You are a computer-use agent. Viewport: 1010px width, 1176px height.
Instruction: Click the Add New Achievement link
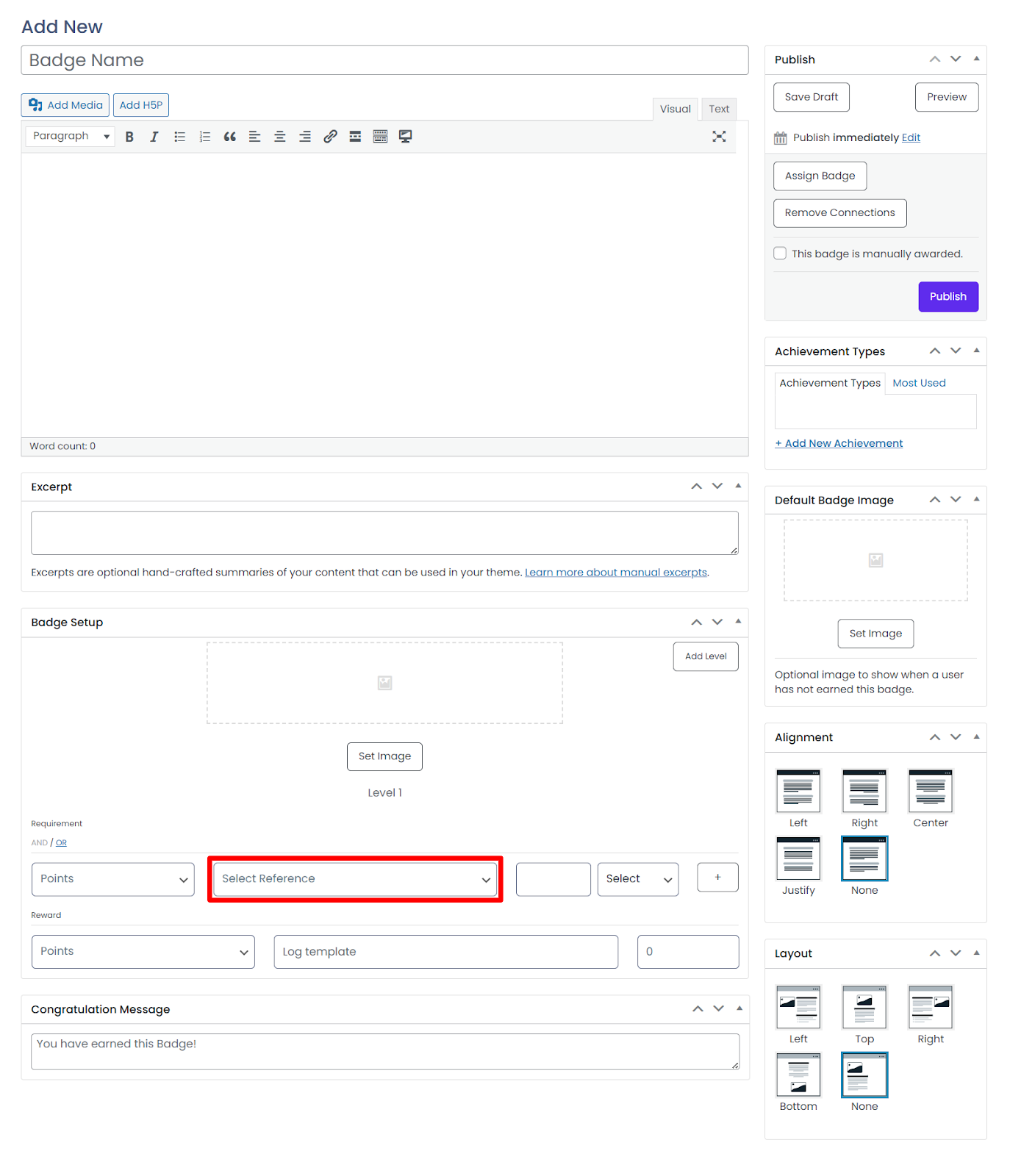click(x=839, y=443)
